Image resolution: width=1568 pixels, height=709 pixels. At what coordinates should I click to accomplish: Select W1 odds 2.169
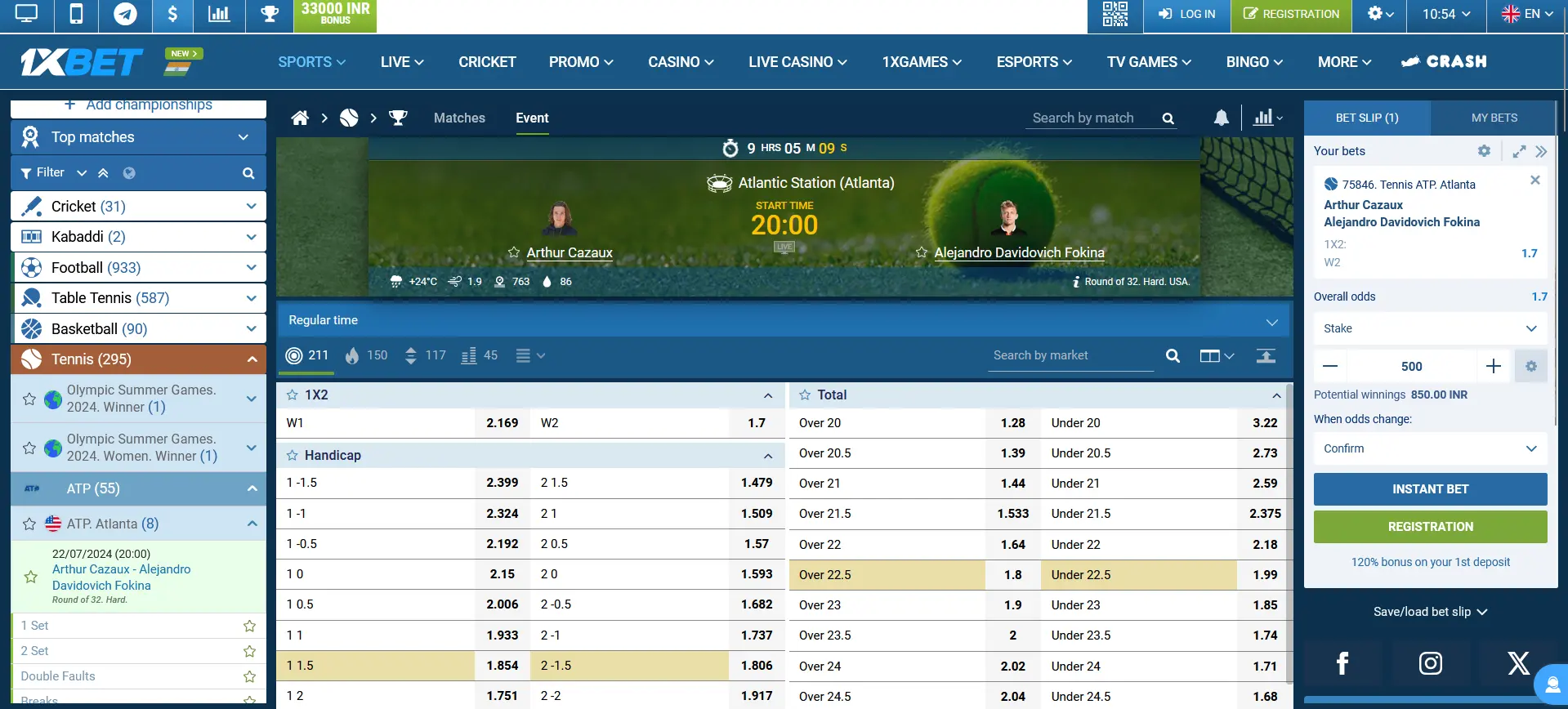click(x=502, y=423)
